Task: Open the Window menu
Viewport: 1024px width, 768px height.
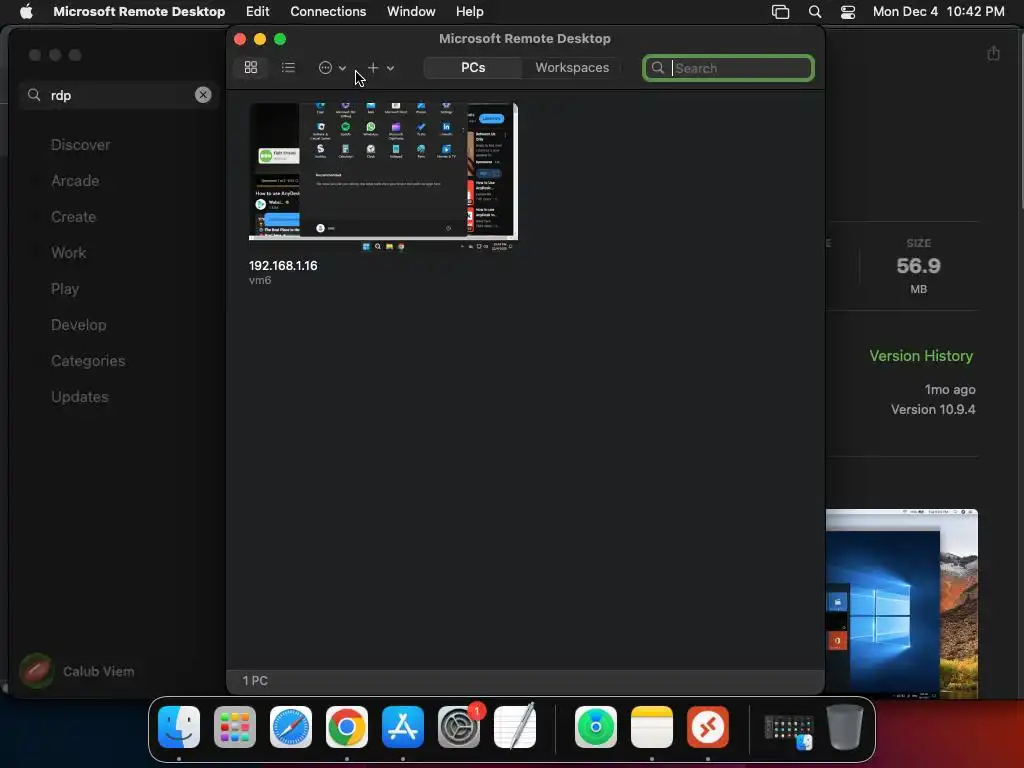Action: pyautogui.click(x=411, y=12)
